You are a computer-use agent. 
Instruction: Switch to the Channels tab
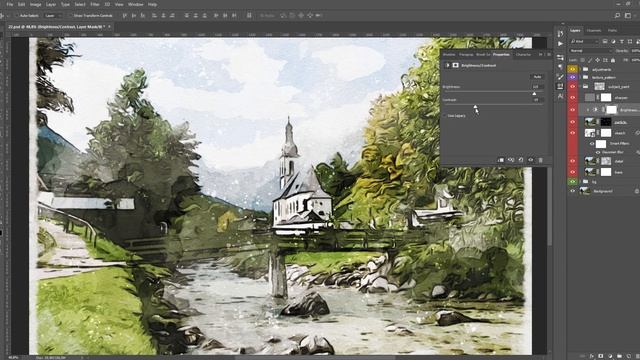(x=594, y=30)
